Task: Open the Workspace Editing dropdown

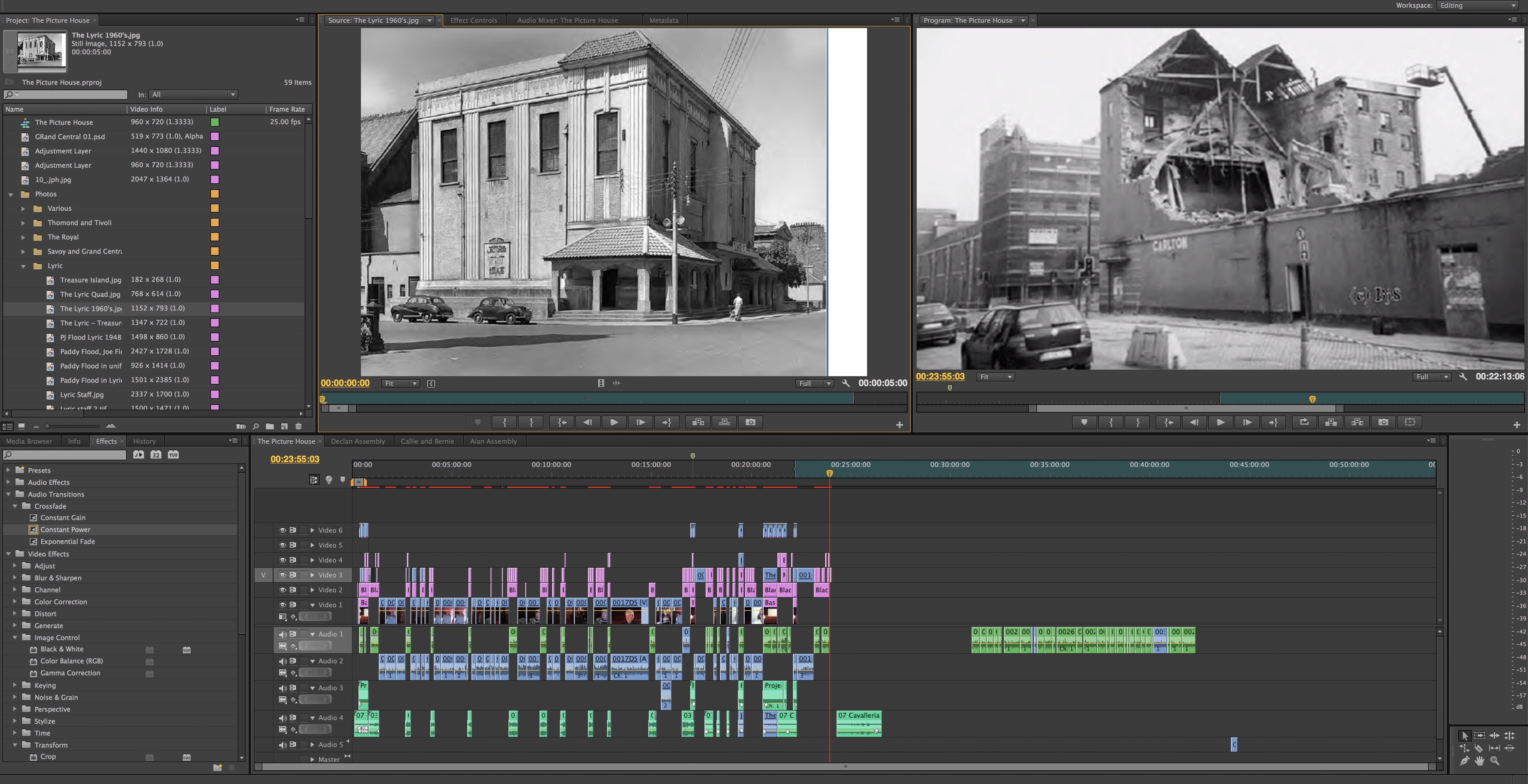Action: (x=1477, y=5)
